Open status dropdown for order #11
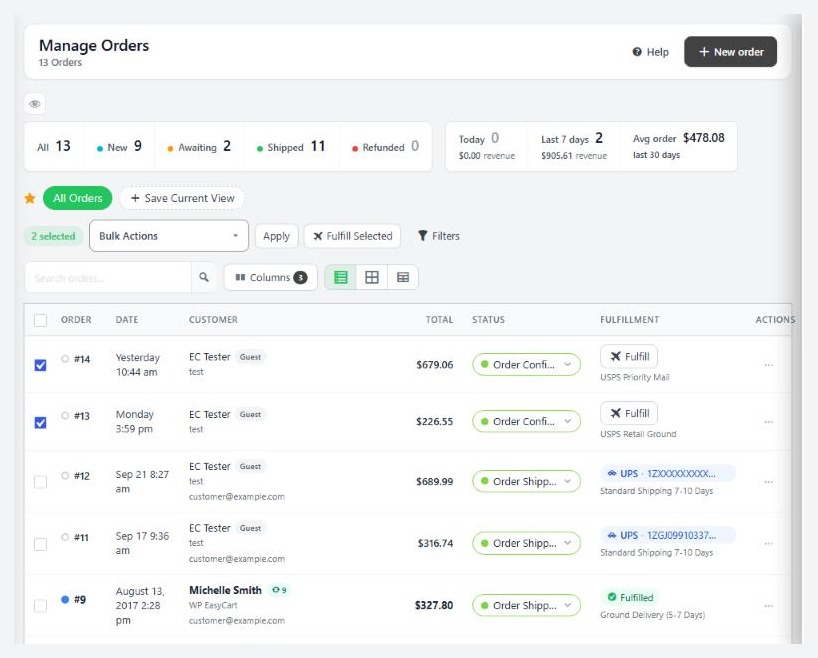This screenshot has height=658, width=818. point(526,543)
